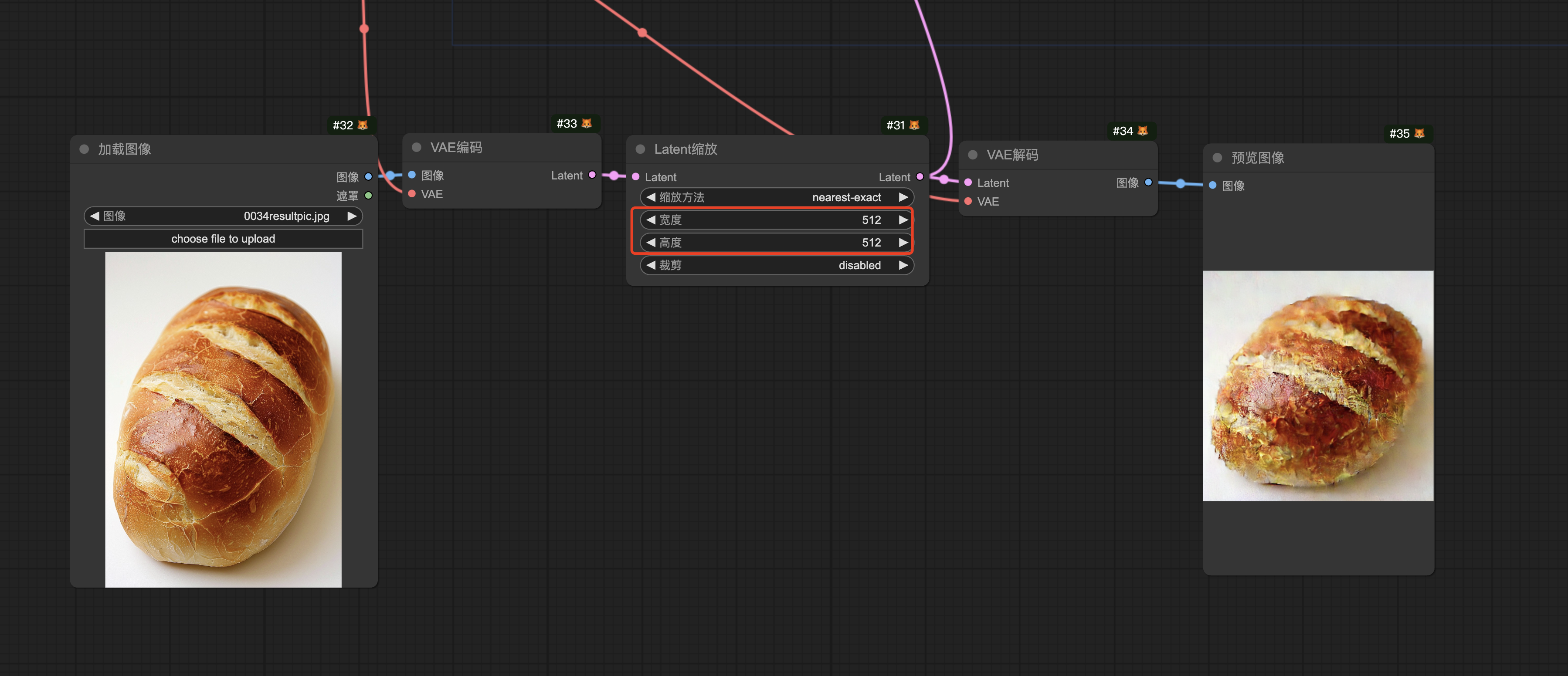
Task: Toggle collapse dot on Latent缩放 node
Action: (x=640, y=149)
